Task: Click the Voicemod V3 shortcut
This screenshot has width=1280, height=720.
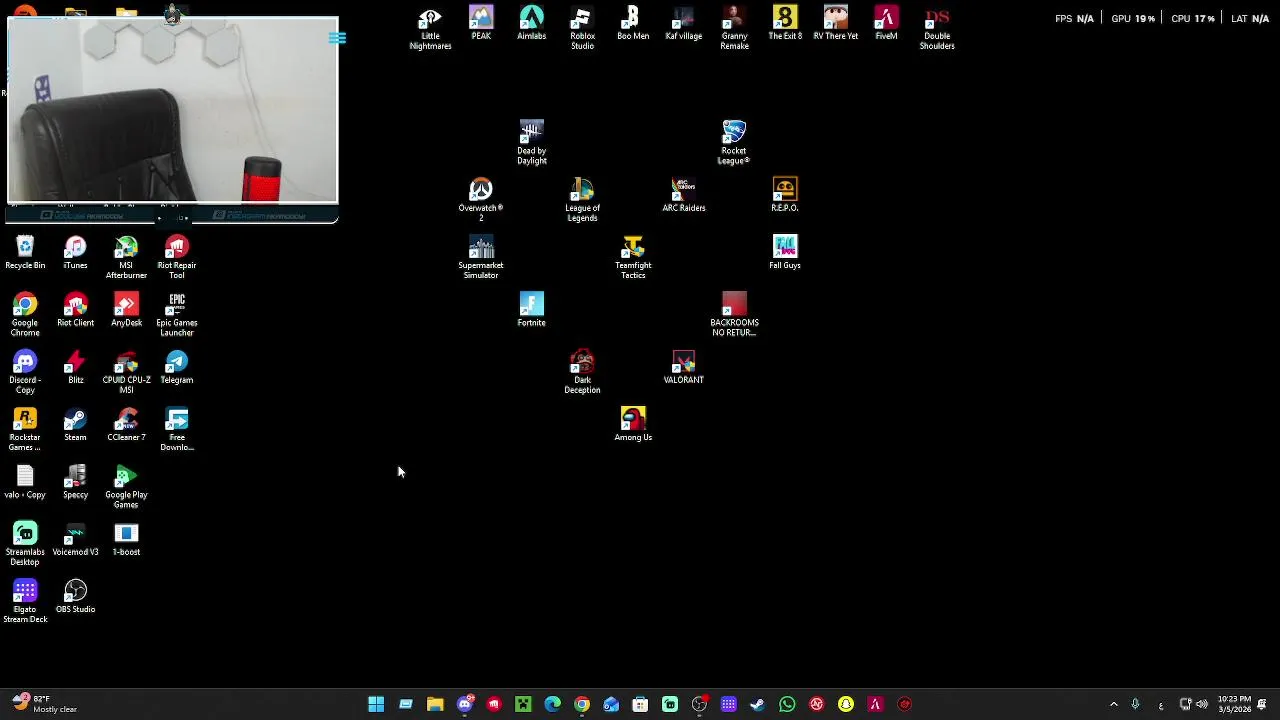Action: point(75,540)
